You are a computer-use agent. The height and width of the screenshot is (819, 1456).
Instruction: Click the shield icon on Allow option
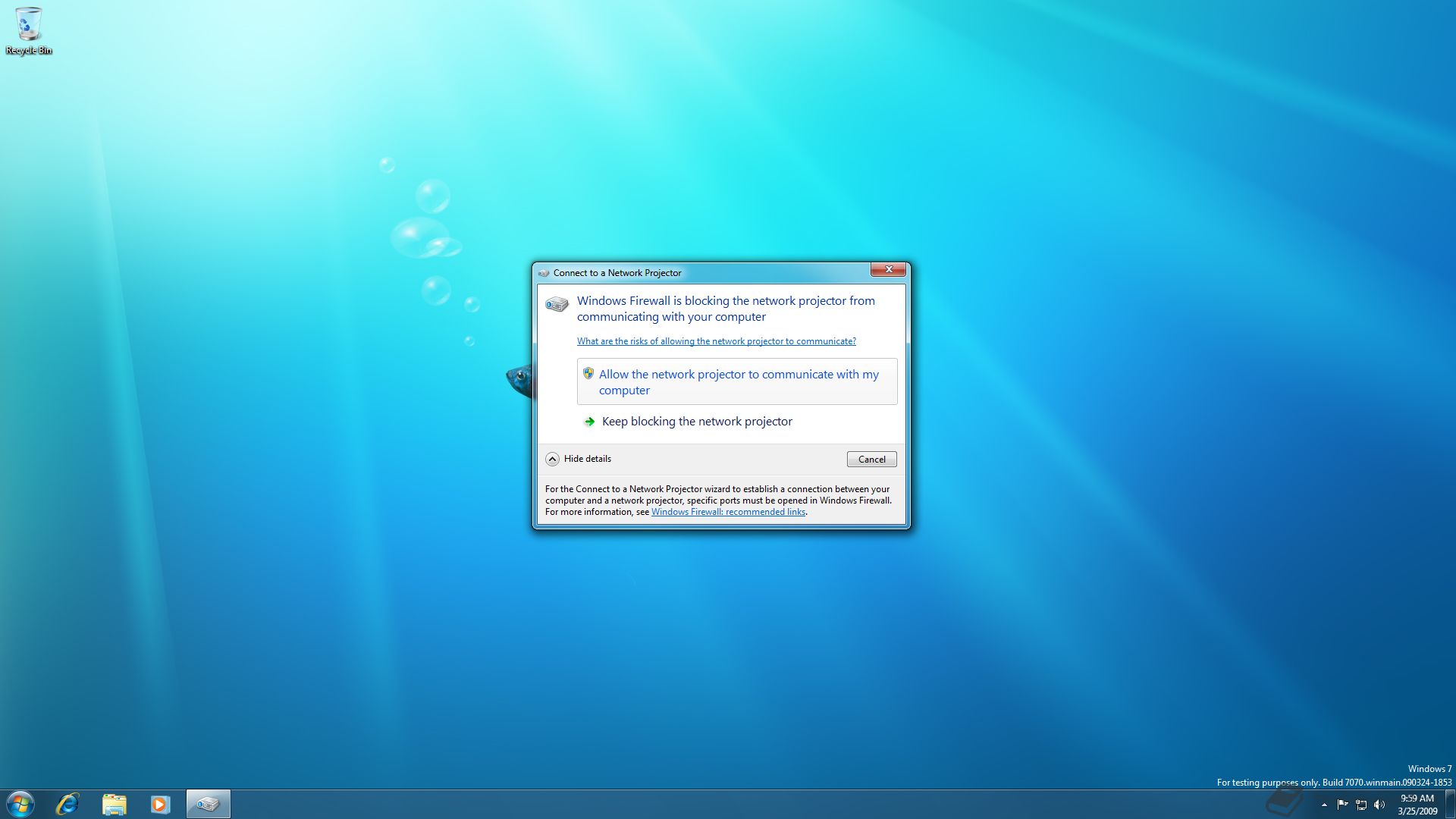click(x=588, y=373)
